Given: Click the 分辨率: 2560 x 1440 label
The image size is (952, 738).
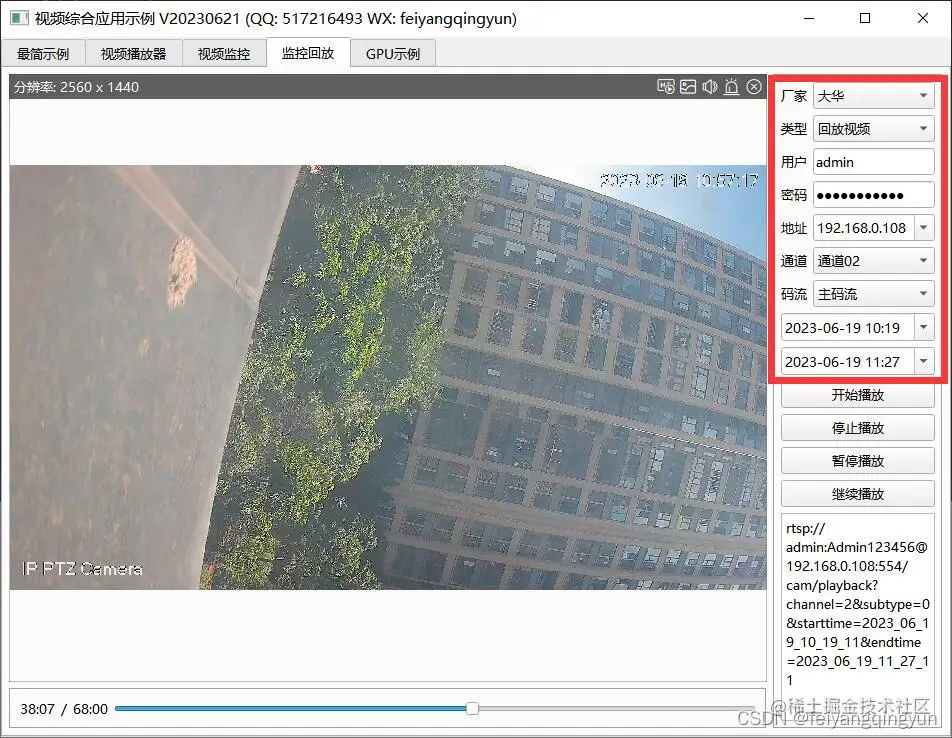Looking at the screenshot, I should (x=76, y=87).
